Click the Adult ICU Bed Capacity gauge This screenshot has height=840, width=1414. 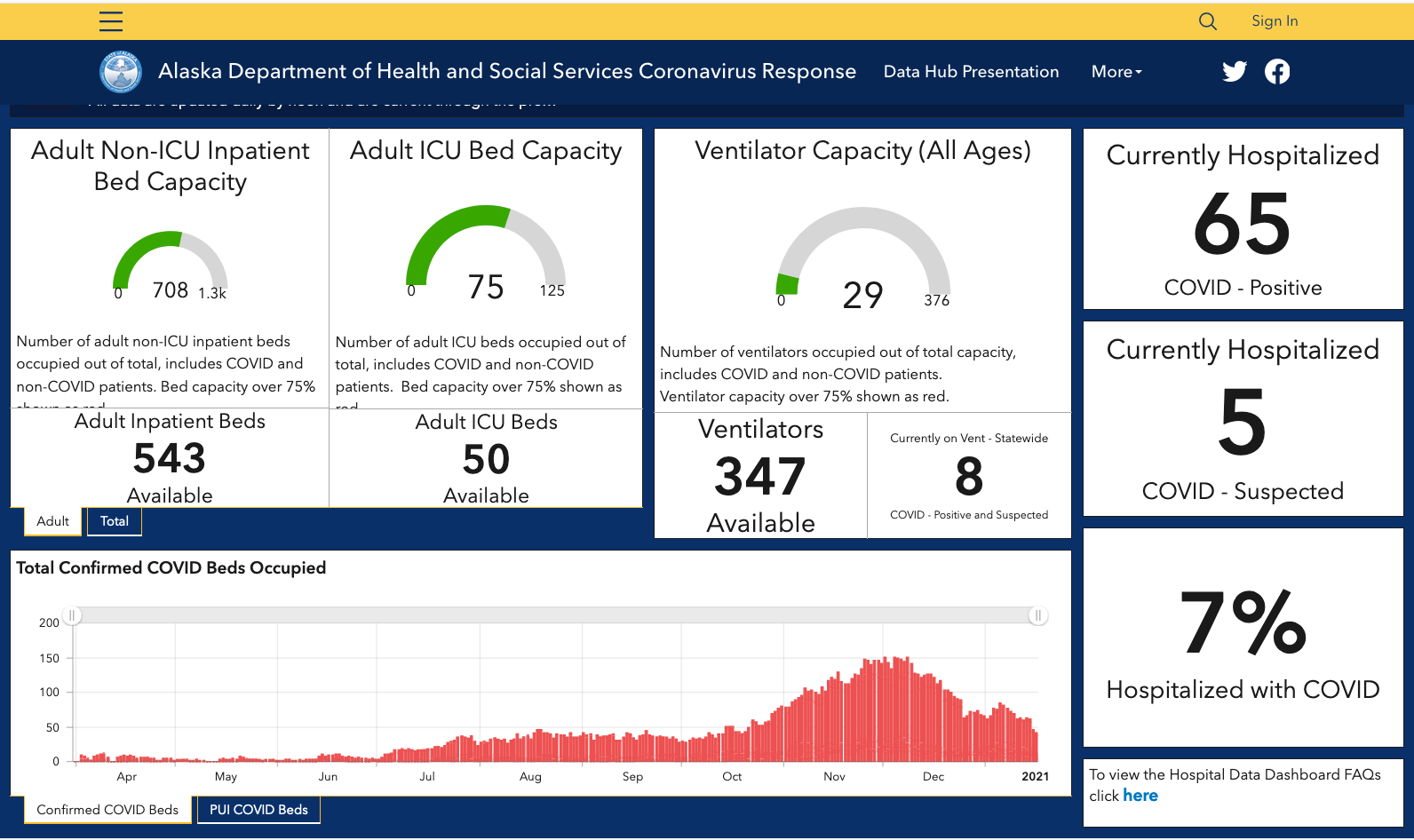pyautogui.click(x=486, y=253)
